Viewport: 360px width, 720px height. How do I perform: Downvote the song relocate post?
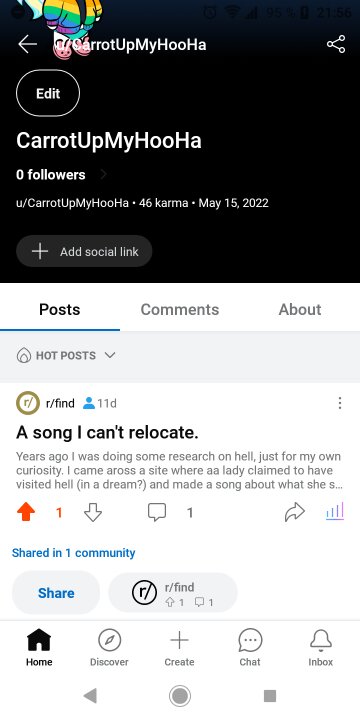[93, 512]
